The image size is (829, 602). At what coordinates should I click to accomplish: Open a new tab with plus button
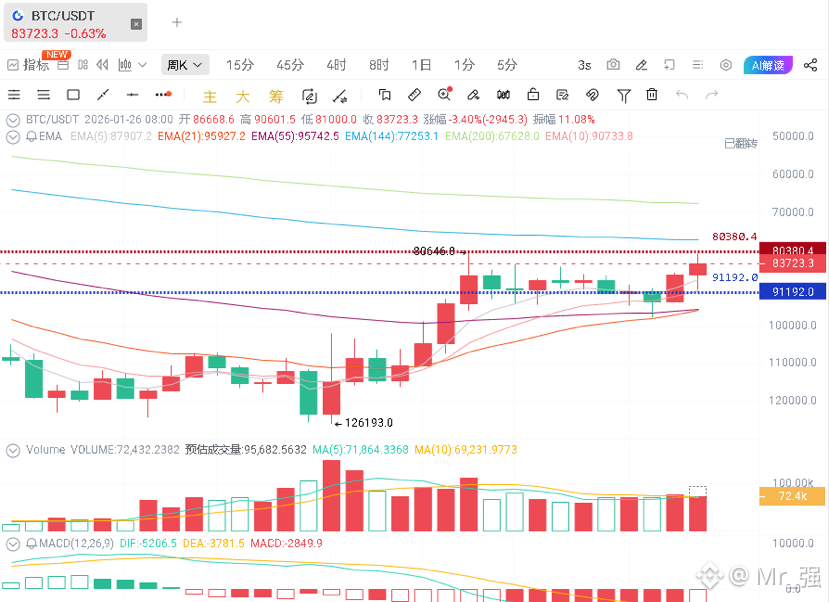coord(177,22)
